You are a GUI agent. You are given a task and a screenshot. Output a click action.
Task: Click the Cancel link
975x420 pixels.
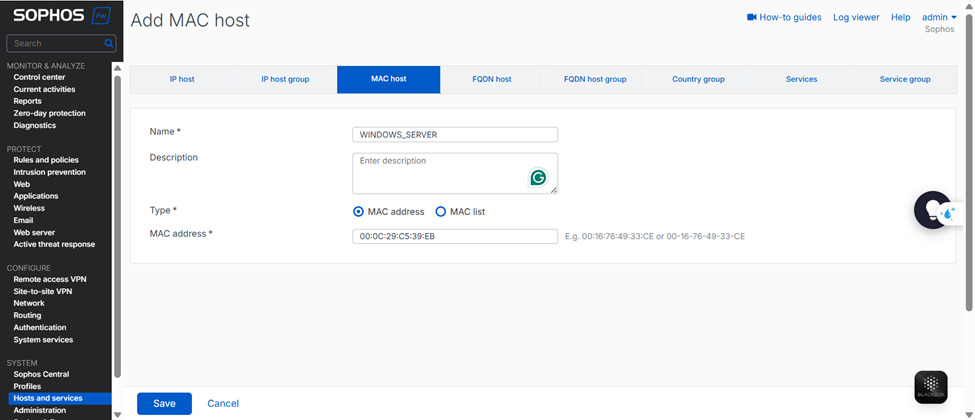pos(223,403)
